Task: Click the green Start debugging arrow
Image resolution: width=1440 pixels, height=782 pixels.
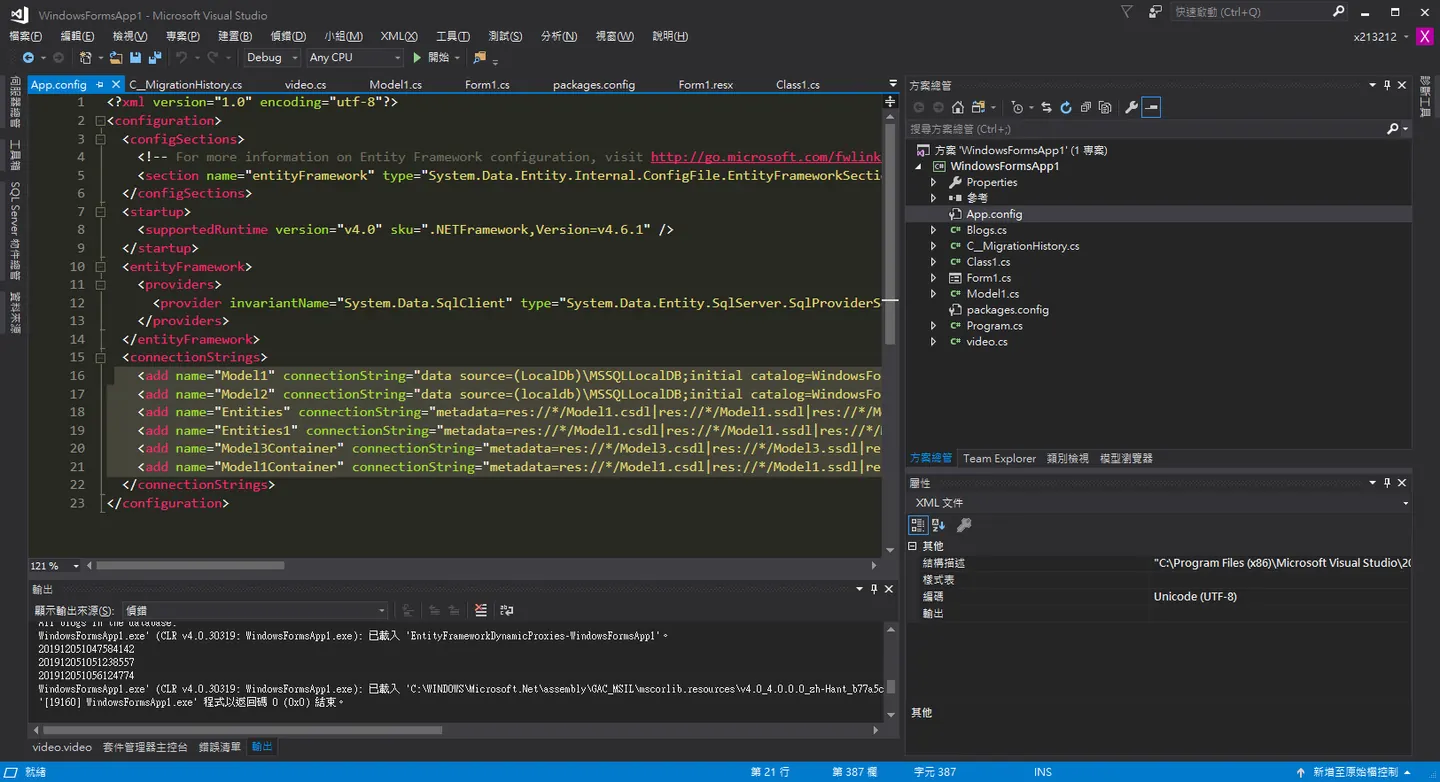Action: point(417,58)
